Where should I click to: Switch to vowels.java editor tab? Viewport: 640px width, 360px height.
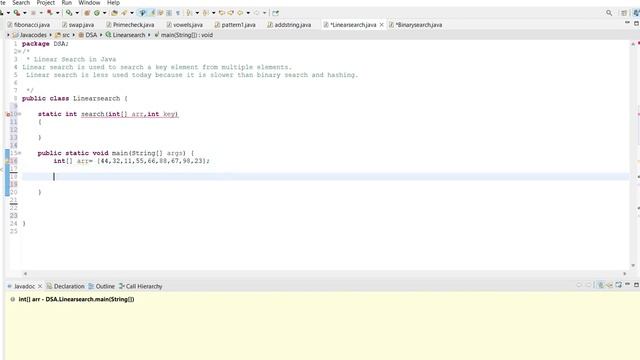[184, 25]
